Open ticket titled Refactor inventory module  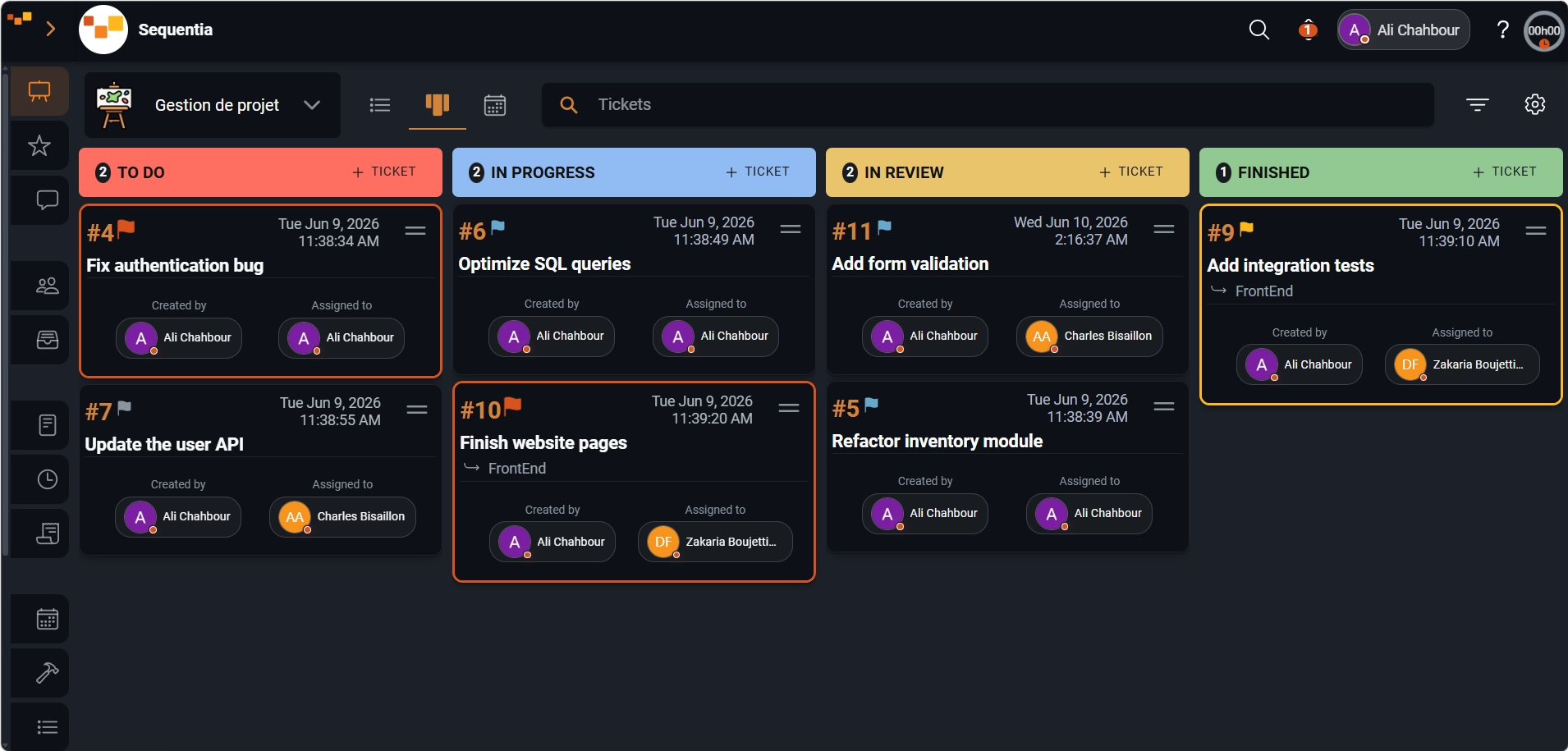pyautogui.click(x=938, y=441)
